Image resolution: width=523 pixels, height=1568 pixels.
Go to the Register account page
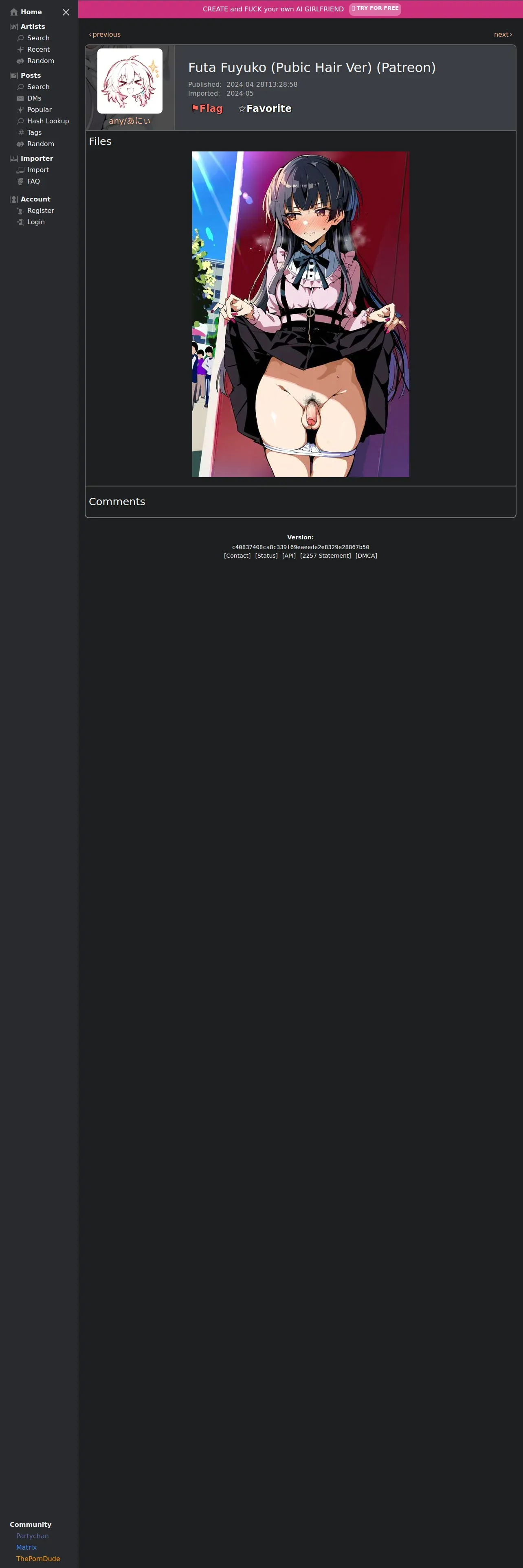[x=40, y=210]
